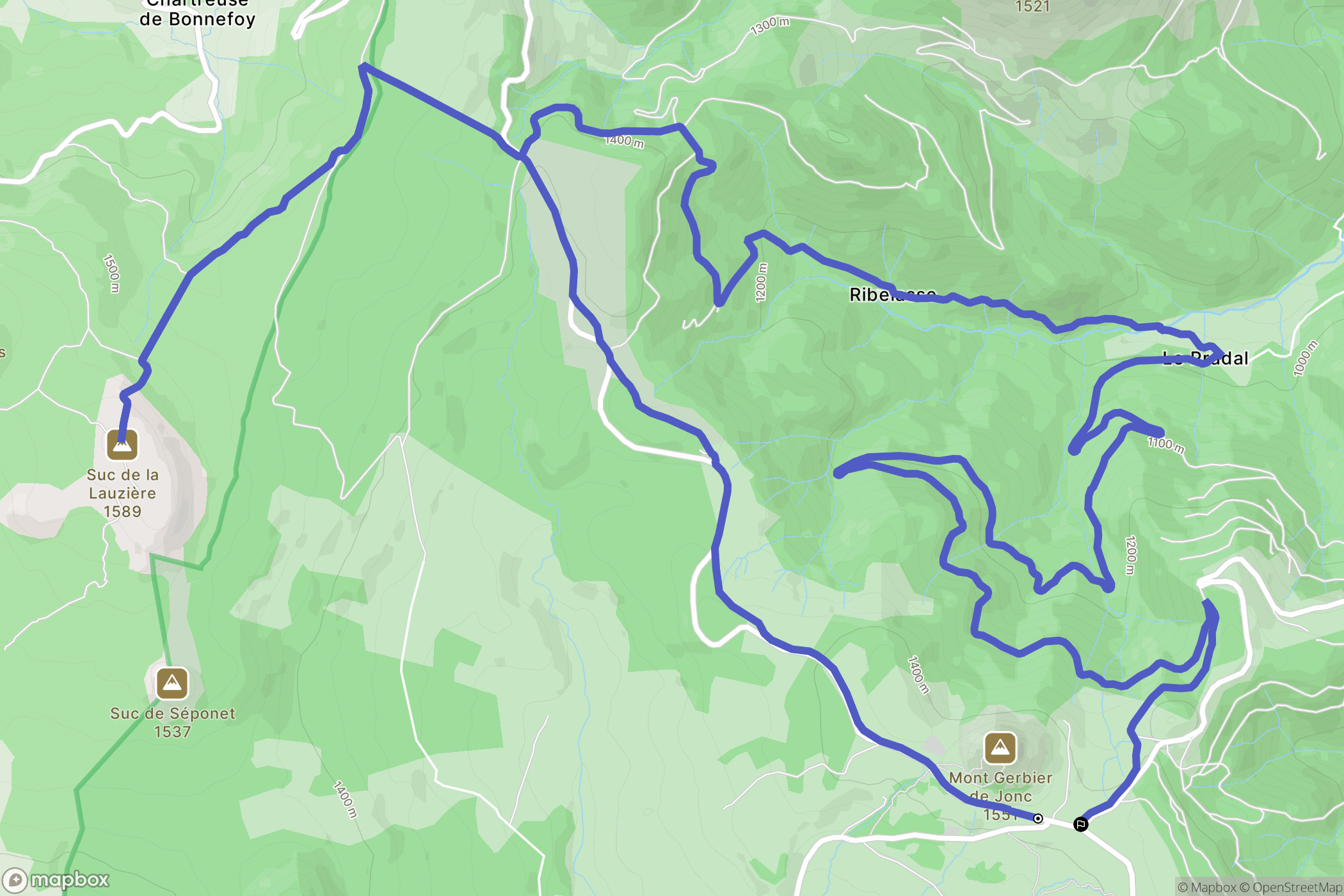1344x896 pixels.
Task: Click the Chartreuse de Bonnefoy label
Action: (x=197, y=12)
